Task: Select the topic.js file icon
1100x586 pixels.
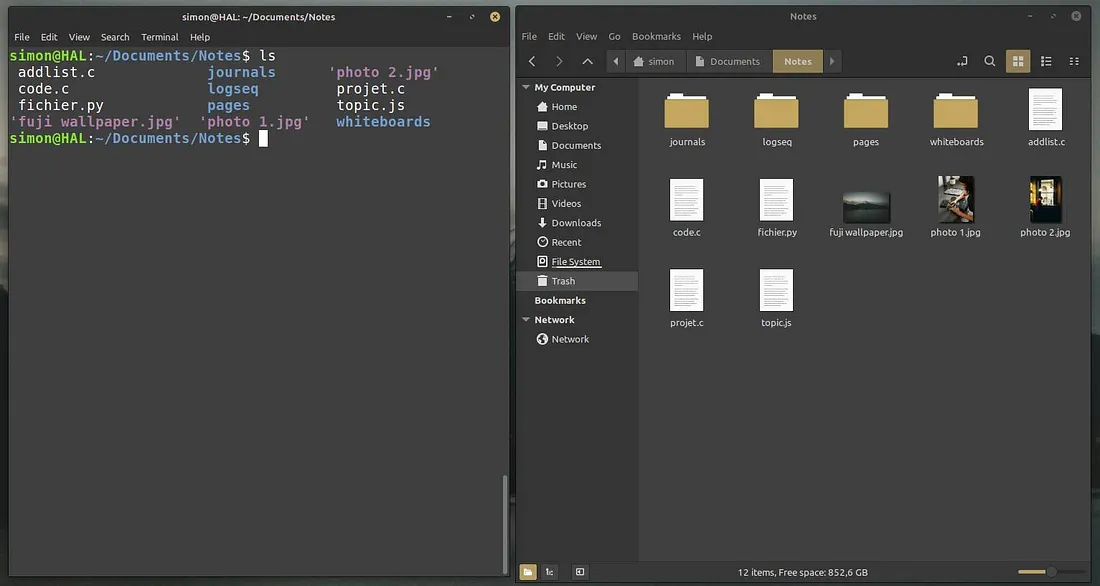Action: coord(776,290)
